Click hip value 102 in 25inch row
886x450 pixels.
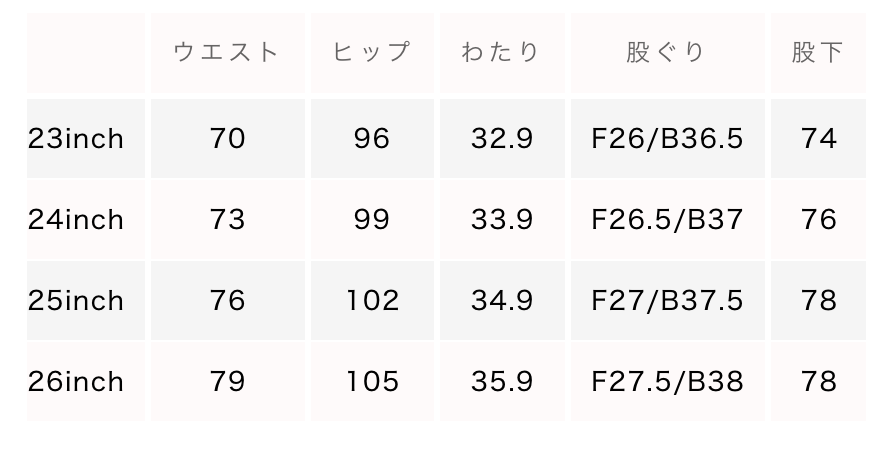tap(371, 301)
